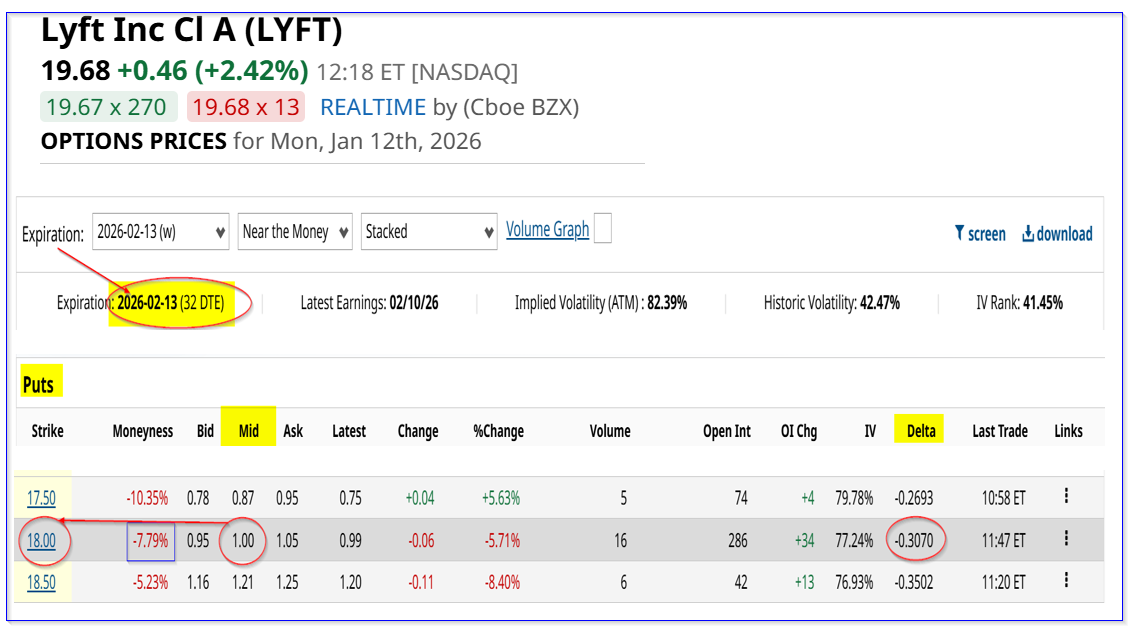The image size is (1130, 632).
Task: Toggle the Volume Graph checkbox
Action: (602, 229)
